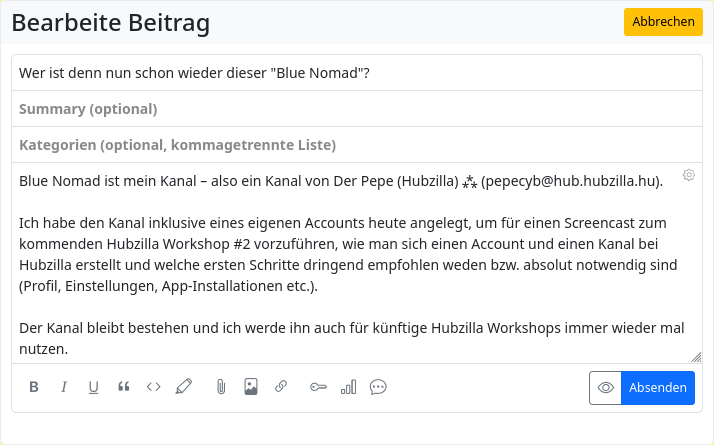Focus the Summary (optional) field
714x445 pixels.
(x=357, y=109)
